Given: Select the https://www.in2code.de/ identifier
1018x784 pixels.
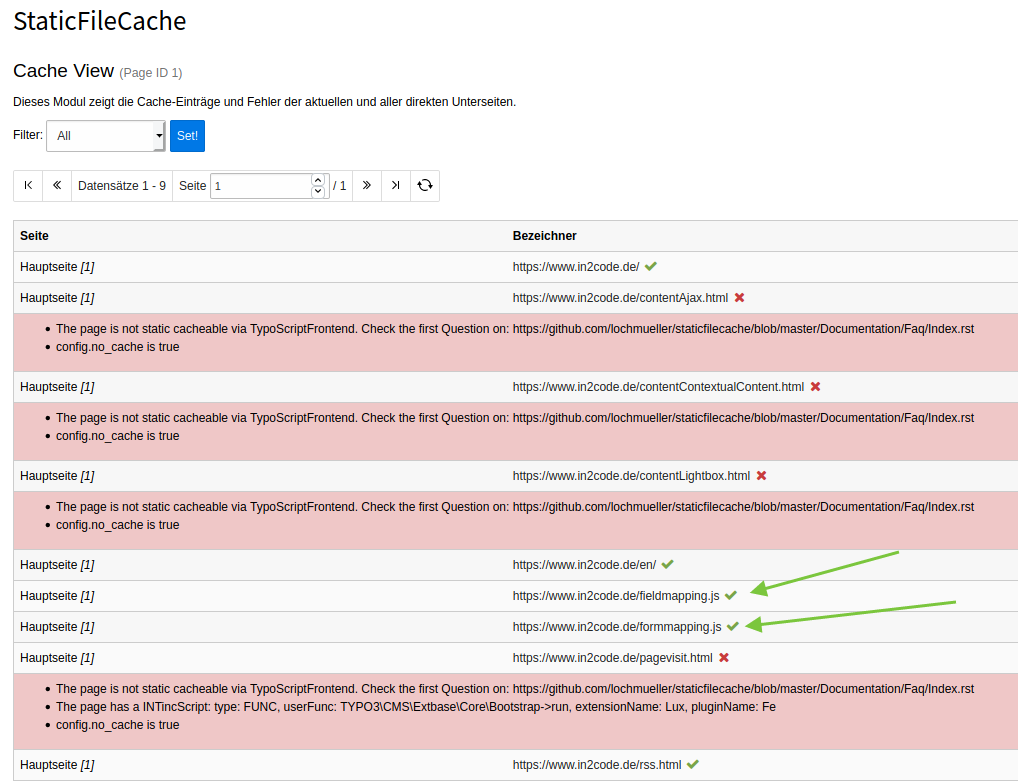Looking at the screenshot, I should [x=576, y=267].
